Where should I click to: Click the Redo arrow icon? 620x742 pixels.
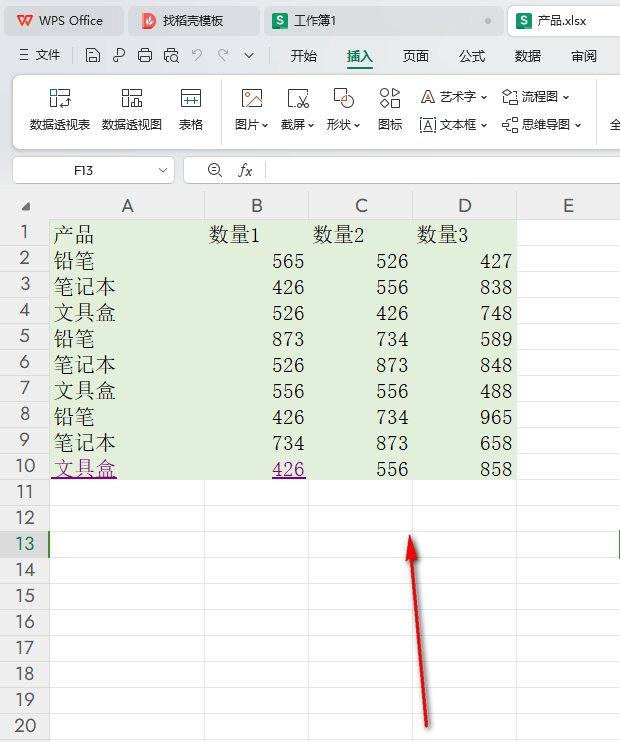(x=223, y=55)
